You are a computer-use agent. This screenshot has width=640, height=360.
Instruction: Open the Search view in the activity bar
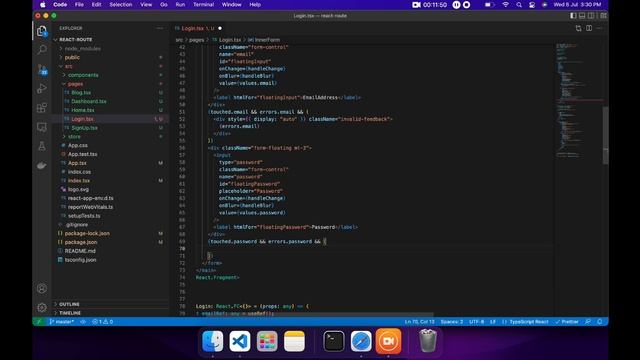tap(42, 50)
